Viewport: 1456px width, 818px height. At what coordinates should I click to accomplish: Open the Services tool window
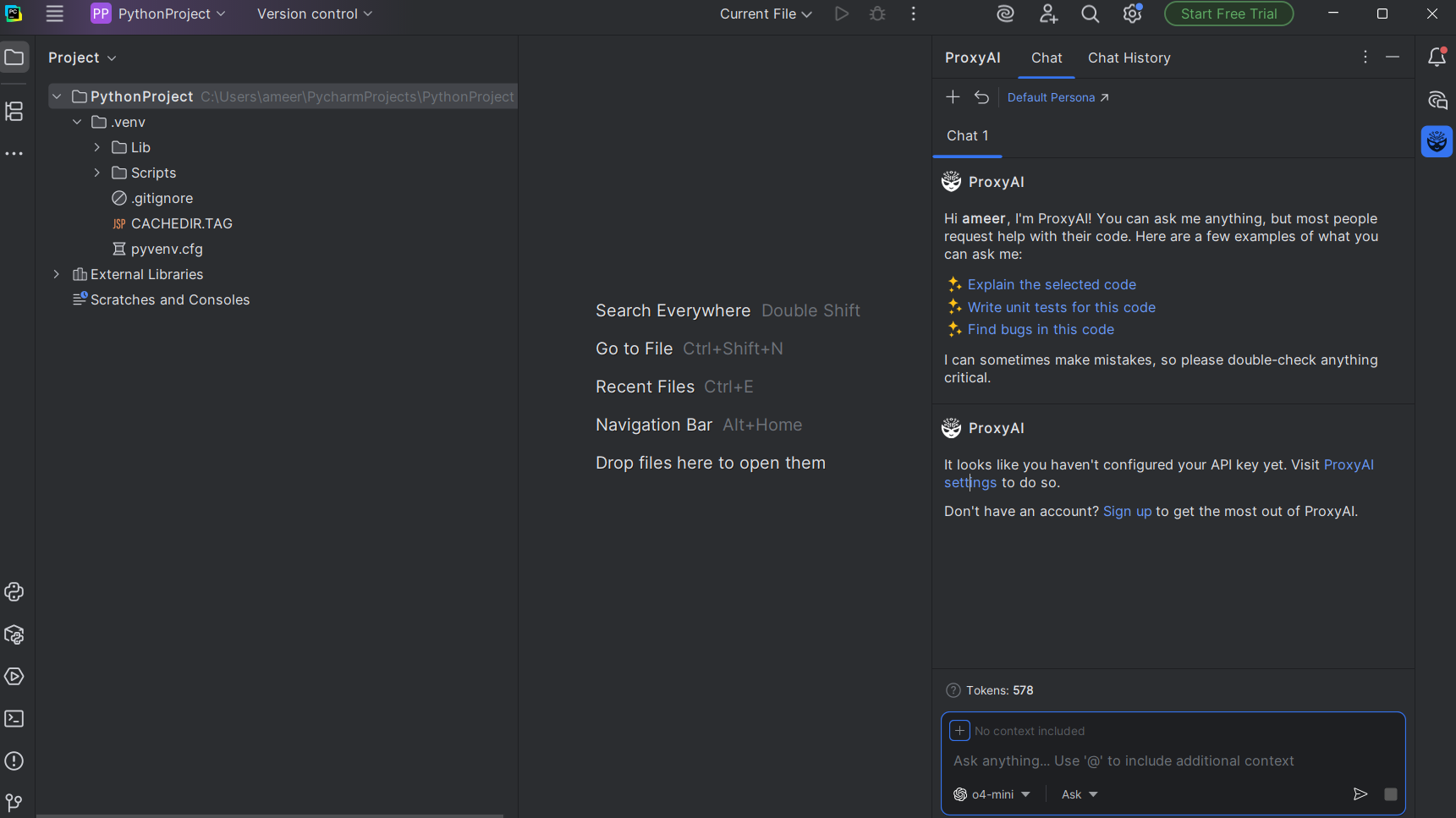click(14, 677)
